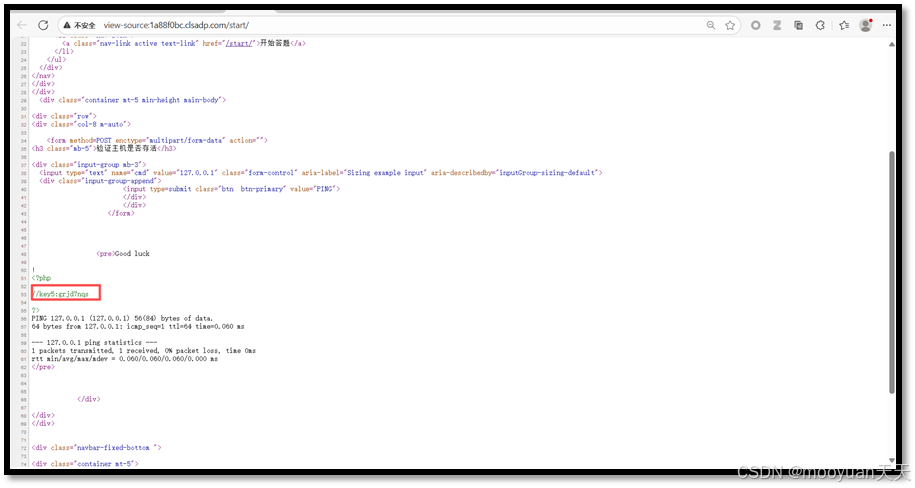Open the collections/tabs copy icon
This screenshot has height=488, width=915.
798,25
